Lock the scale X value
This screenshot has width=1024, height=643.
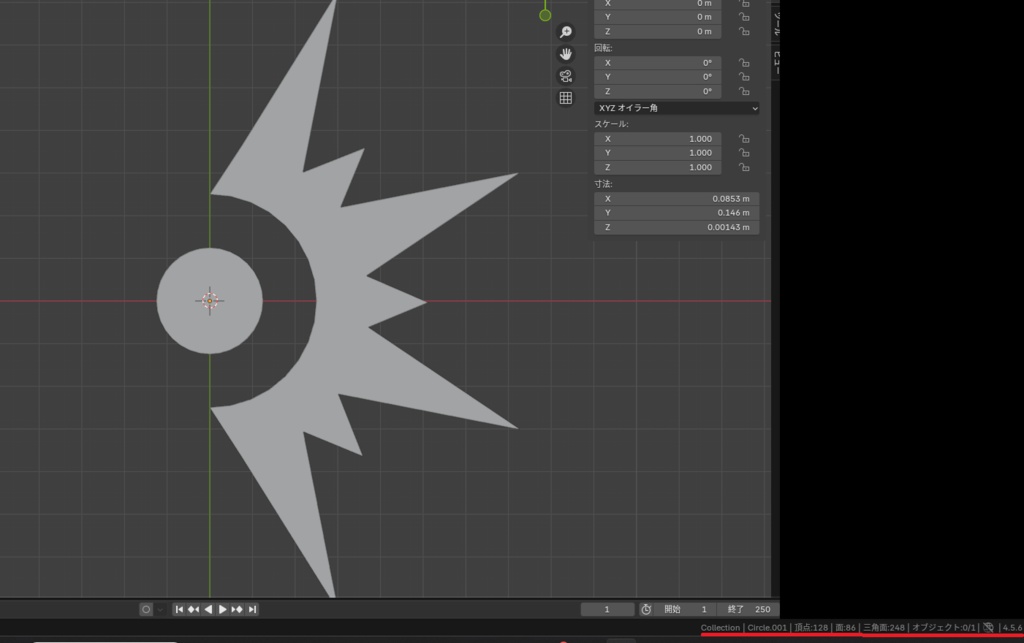744,138
